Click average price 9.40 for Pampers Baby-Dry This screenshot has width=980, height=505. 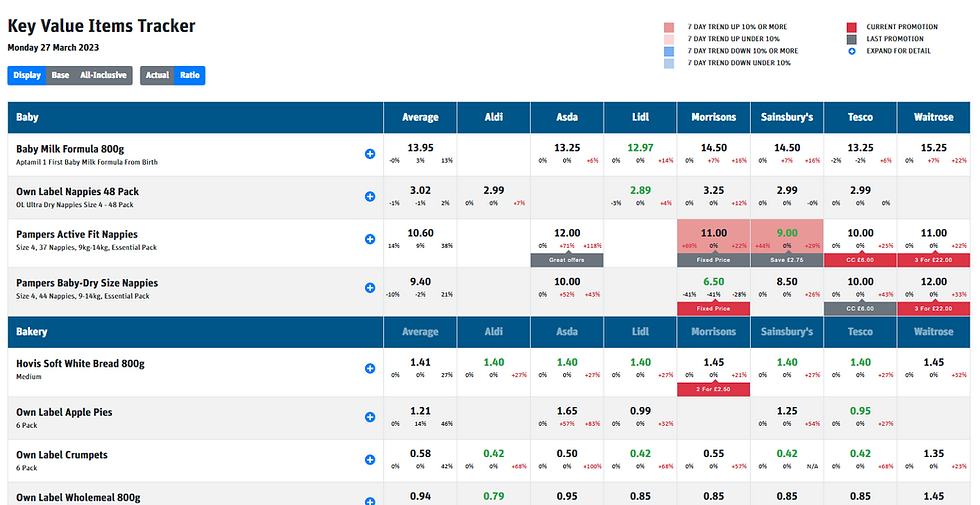click(x=420, y=282)
